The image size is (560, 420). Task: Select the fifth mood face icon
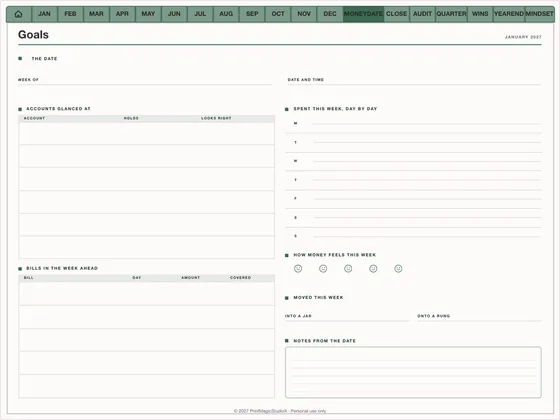tap(398, 269)
